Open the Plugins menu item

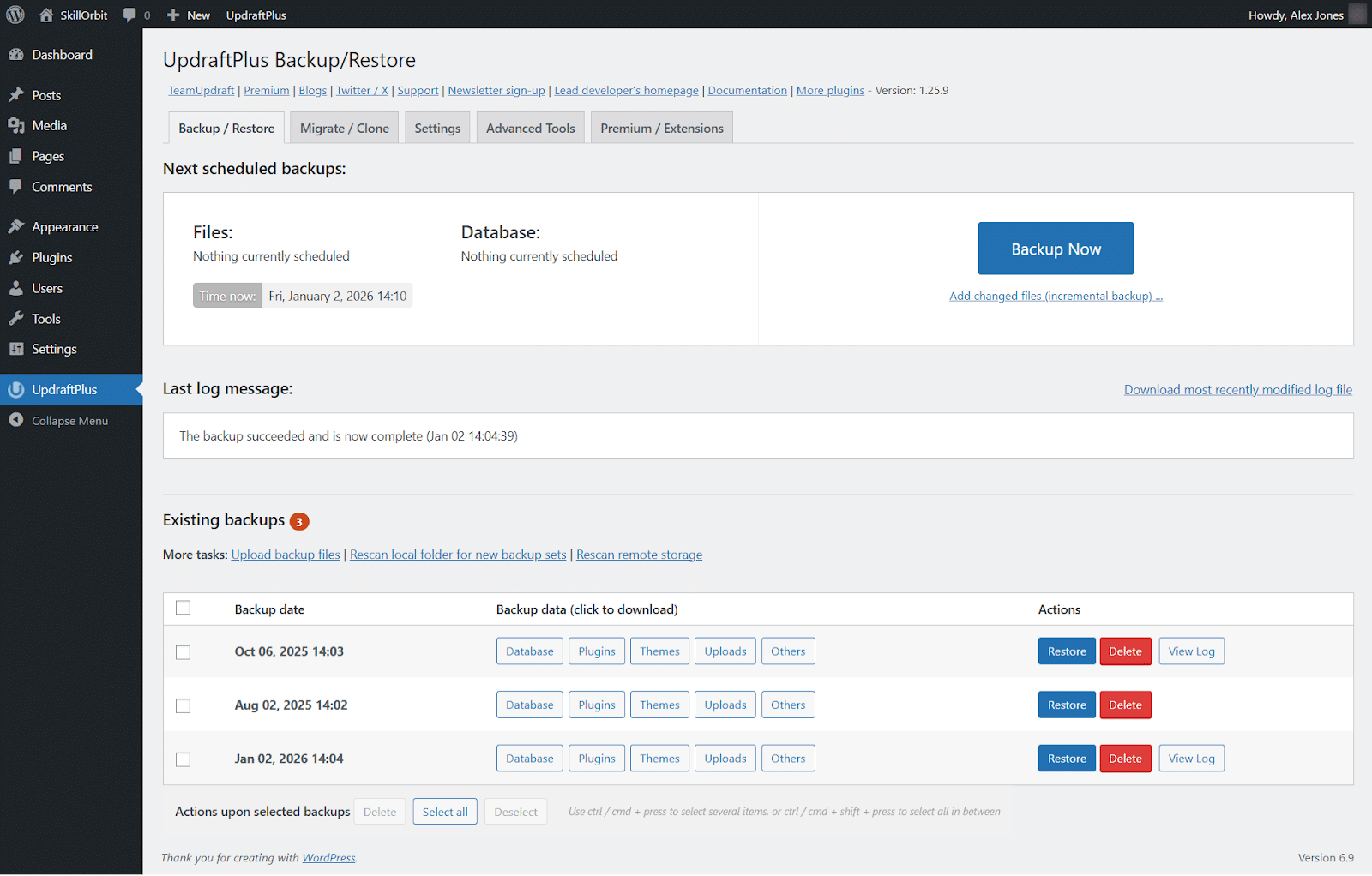pyautogui.click(x=52, y=258)
